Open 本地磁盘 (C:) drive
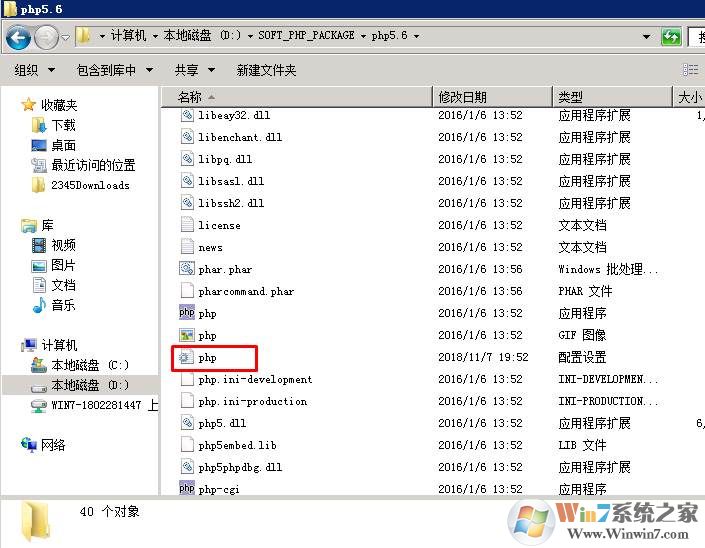The height and width of the screenshot is (548, 705). (80, 365)
